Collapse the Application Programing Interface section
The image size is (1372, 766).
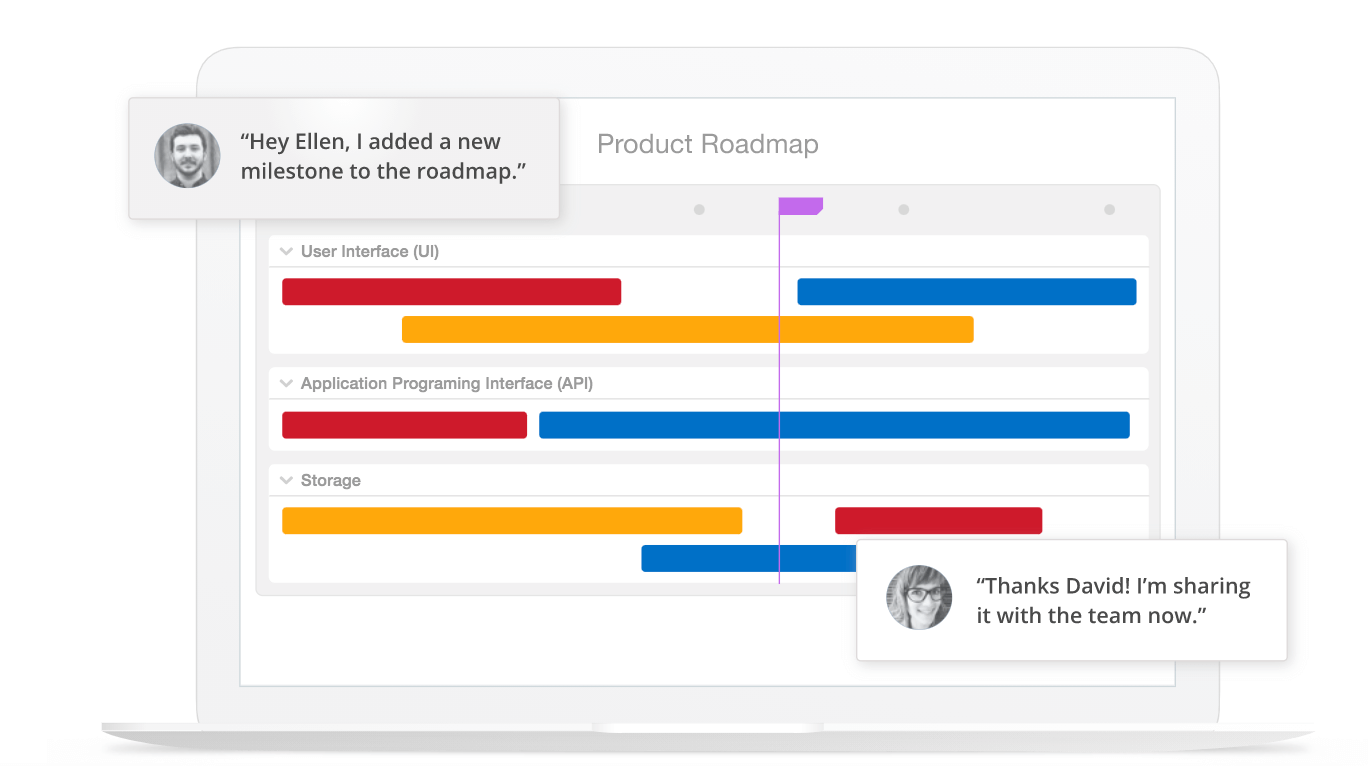(x=286, y=383)
